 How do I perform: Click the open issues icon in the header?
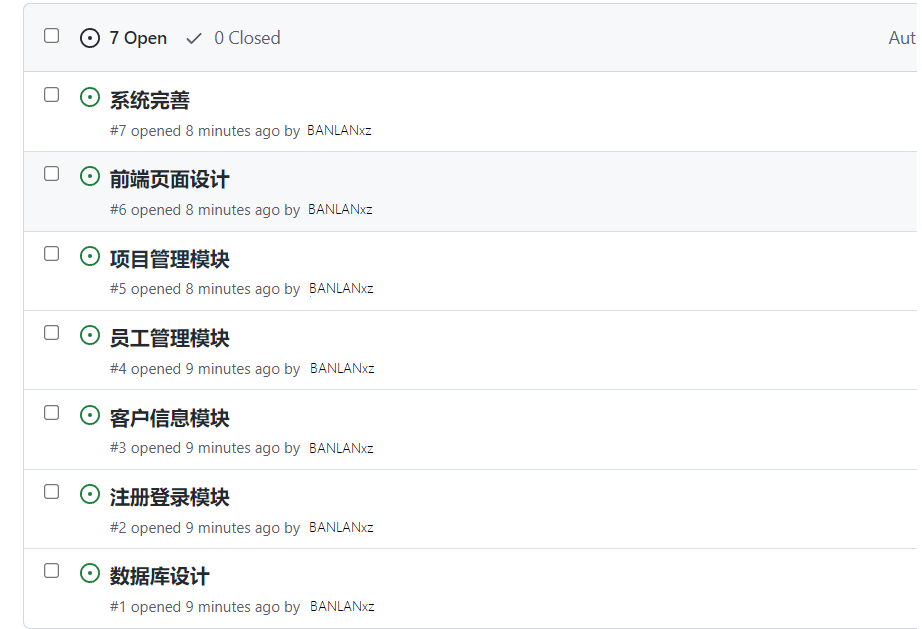[x=90, y=39]
